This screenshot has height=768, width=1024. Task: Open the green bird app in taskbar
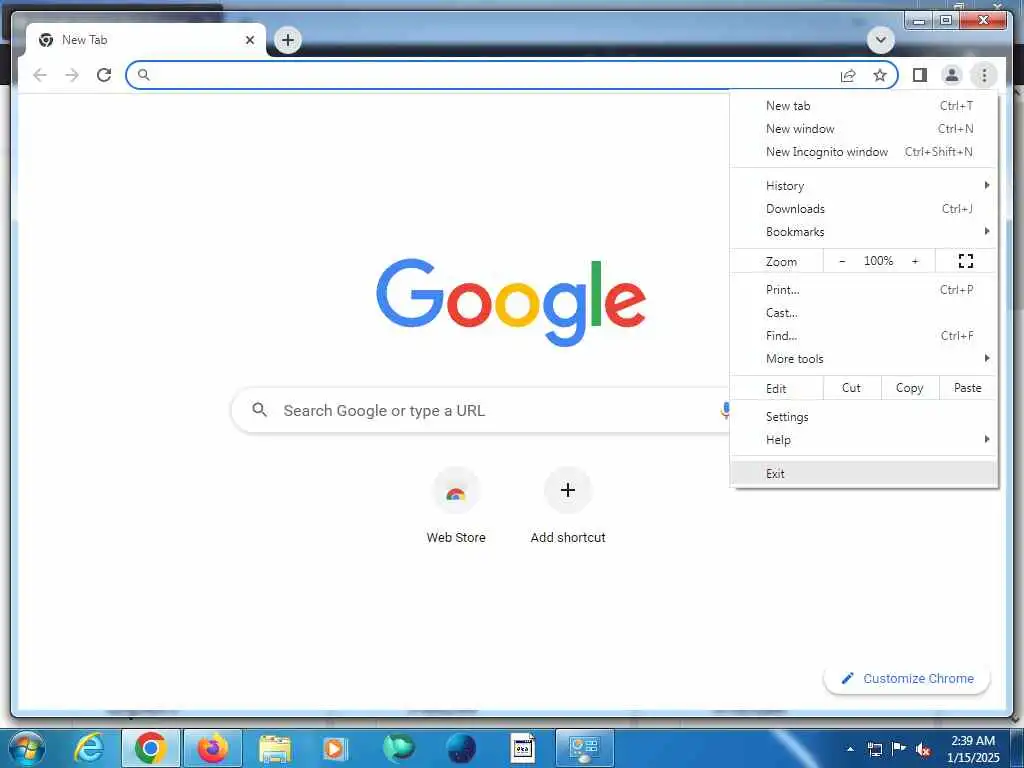(398, 748)
